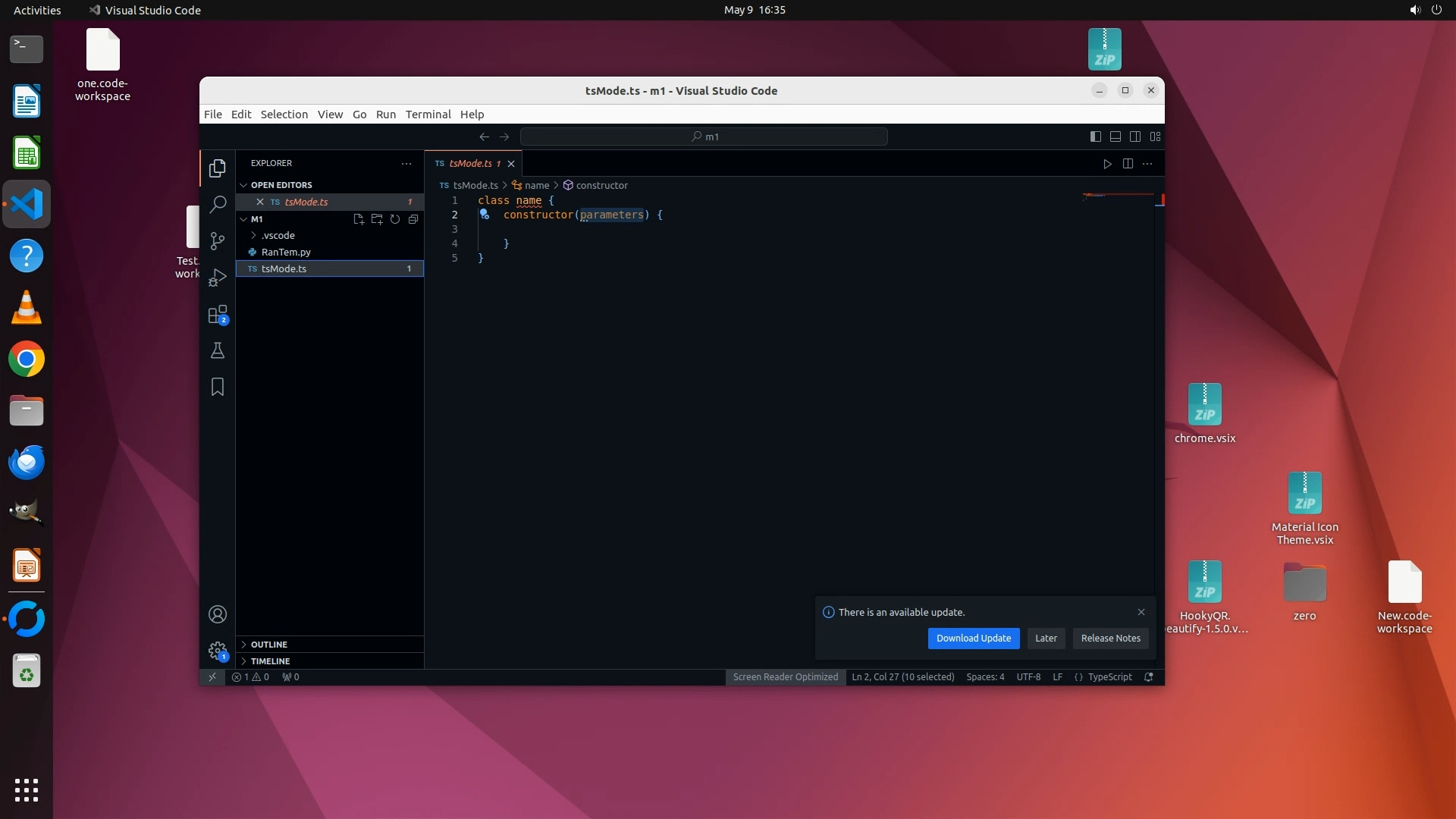This screenshot has width=1456, height=819.
Task: Toggle the Primary Side Bar layout button
Action: point(1095,136)
